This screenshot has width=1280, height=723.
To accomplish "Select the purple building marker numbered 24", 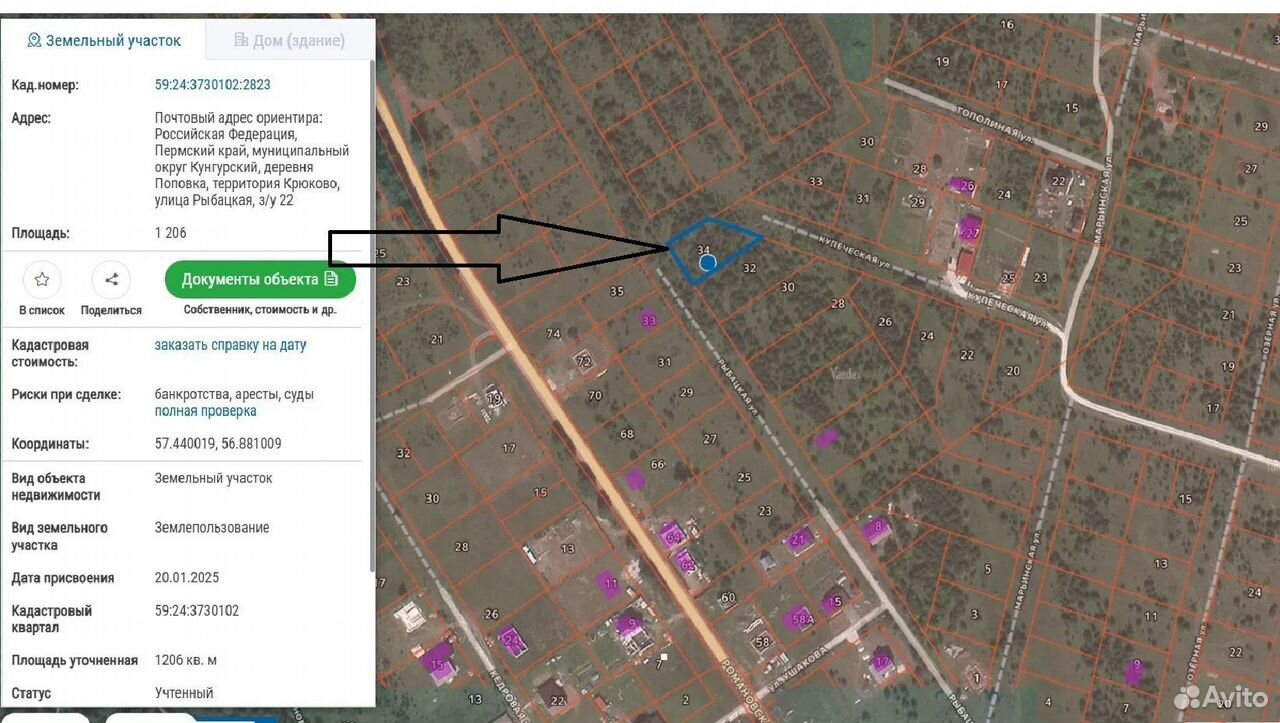I will tap(512, 640).
